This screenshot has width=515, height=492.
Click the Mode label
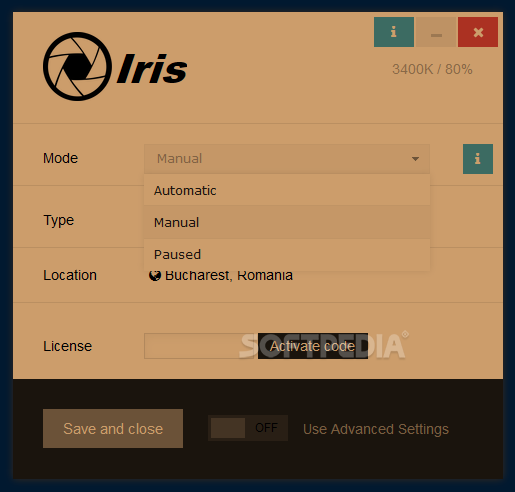[60, 158]
